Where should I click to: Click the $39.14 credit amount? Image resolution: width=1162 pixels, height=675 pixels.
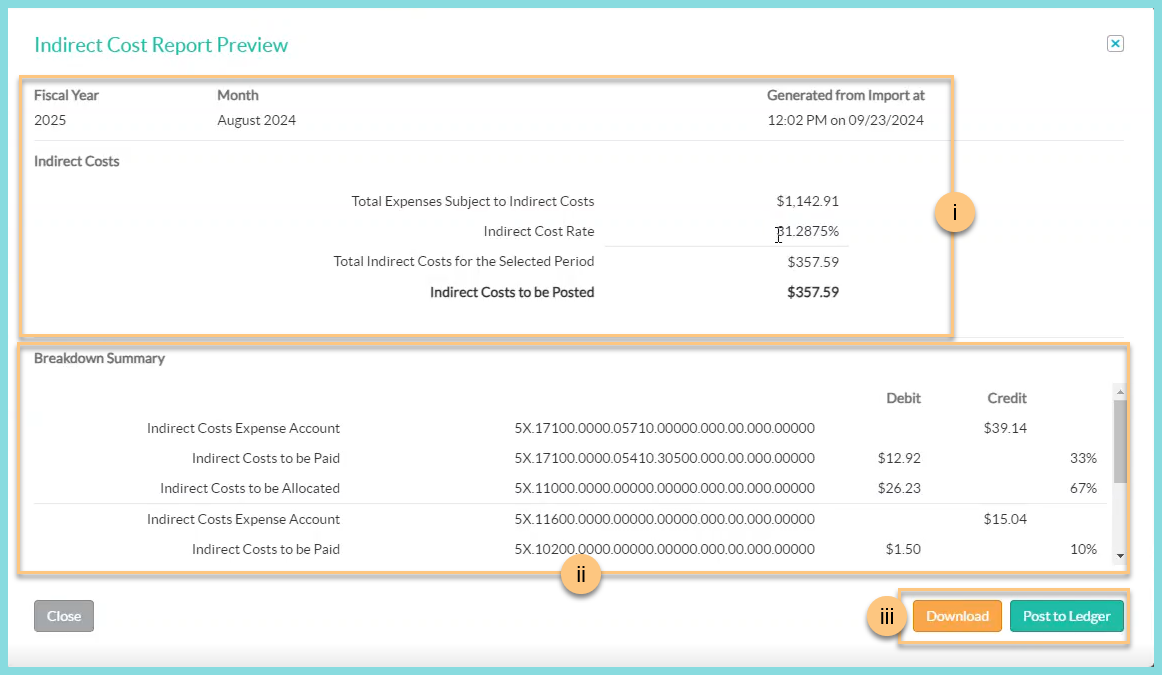(x=1005, y=428)
